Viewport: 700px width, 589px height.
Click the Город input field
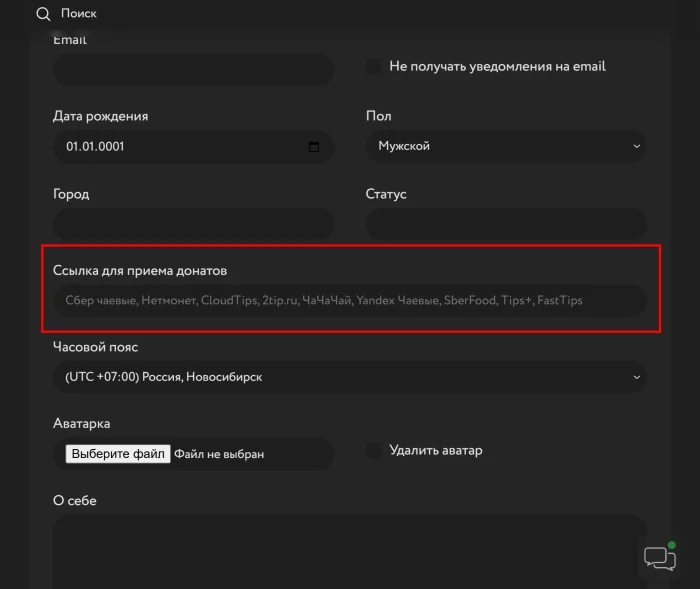point(193,224)
